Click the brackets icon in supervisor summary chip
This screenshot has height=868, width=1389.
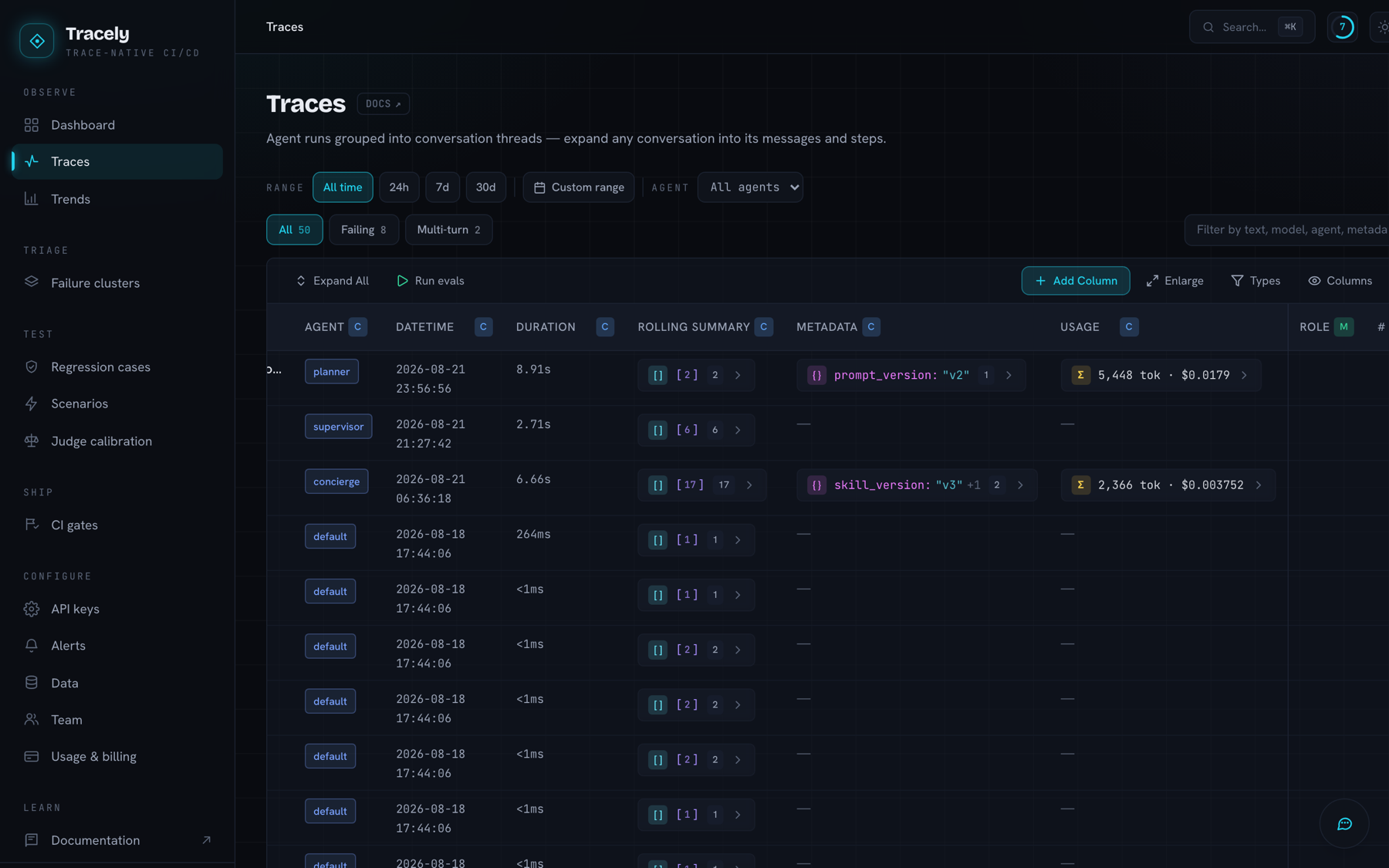pyautogui.click(x=658, y=430)
